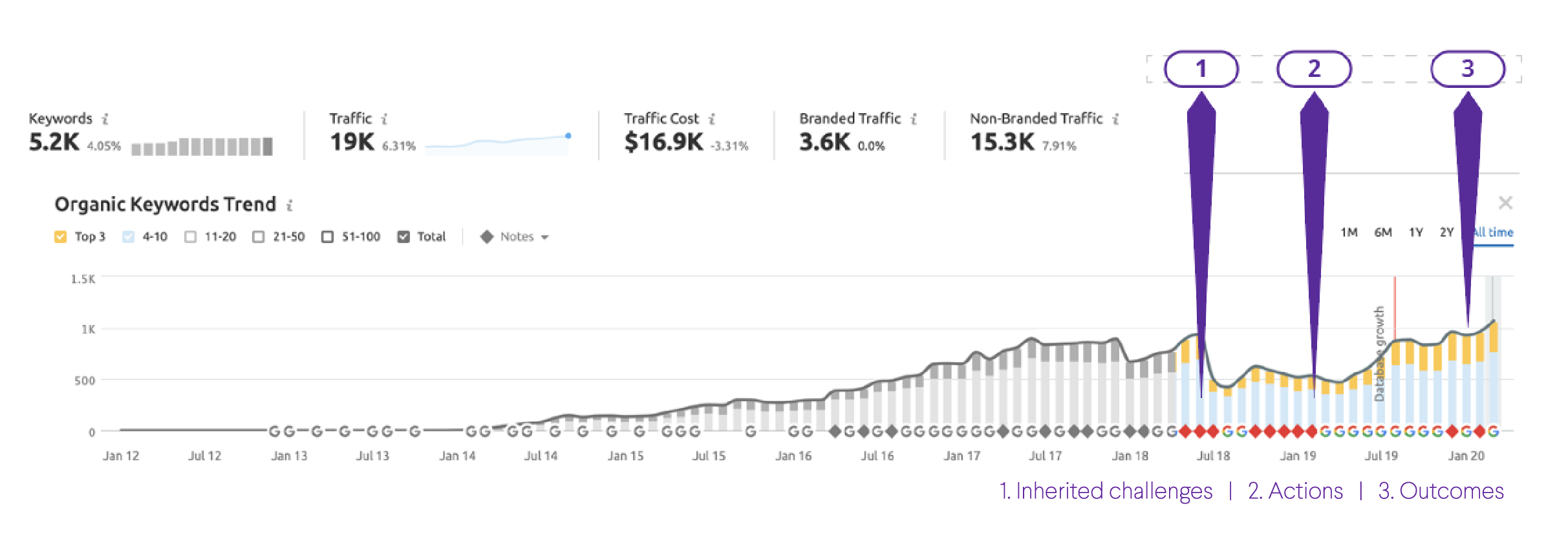This screenshot has height=550, width=1568.
Task: Expand the Notes dropdown arrow
Action: pos(545,238)
